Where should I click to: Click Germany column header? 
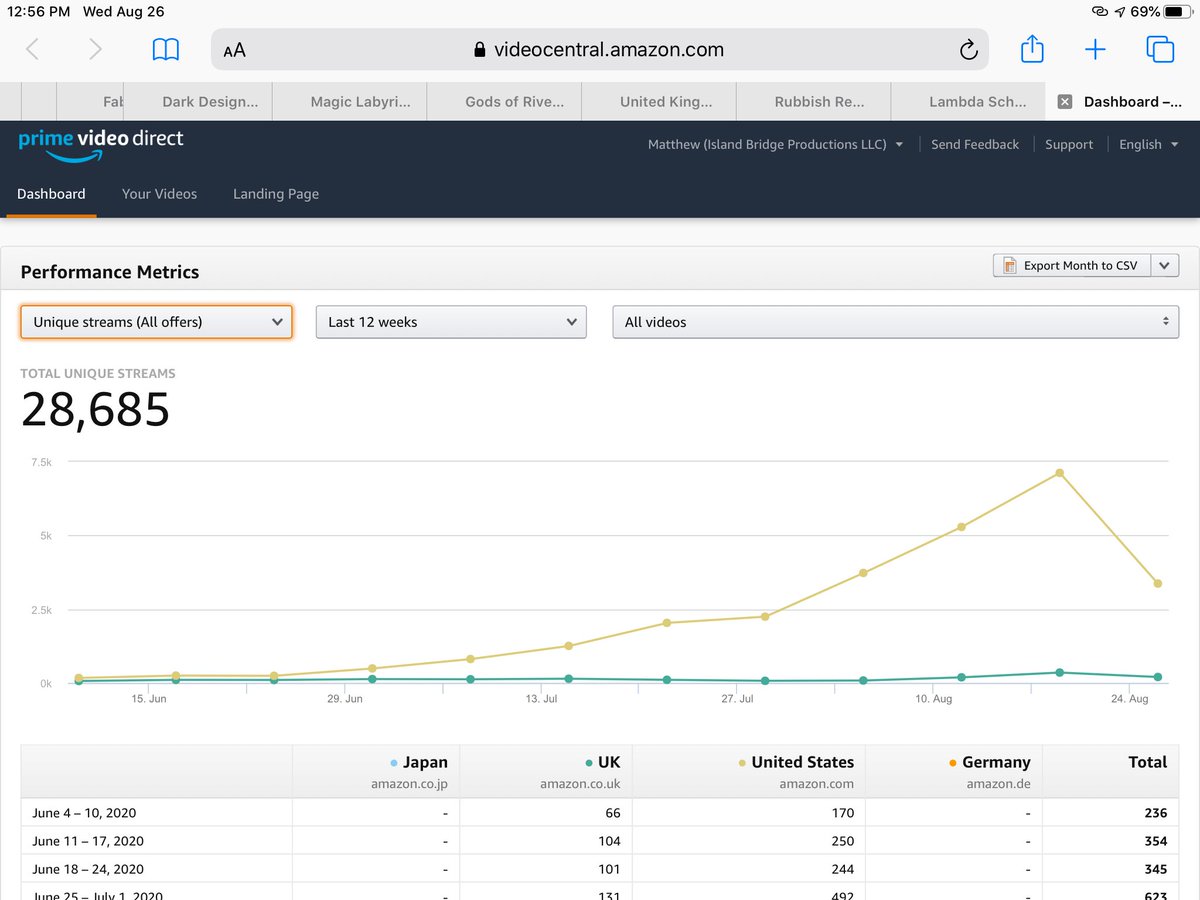(x=954, y=771)
